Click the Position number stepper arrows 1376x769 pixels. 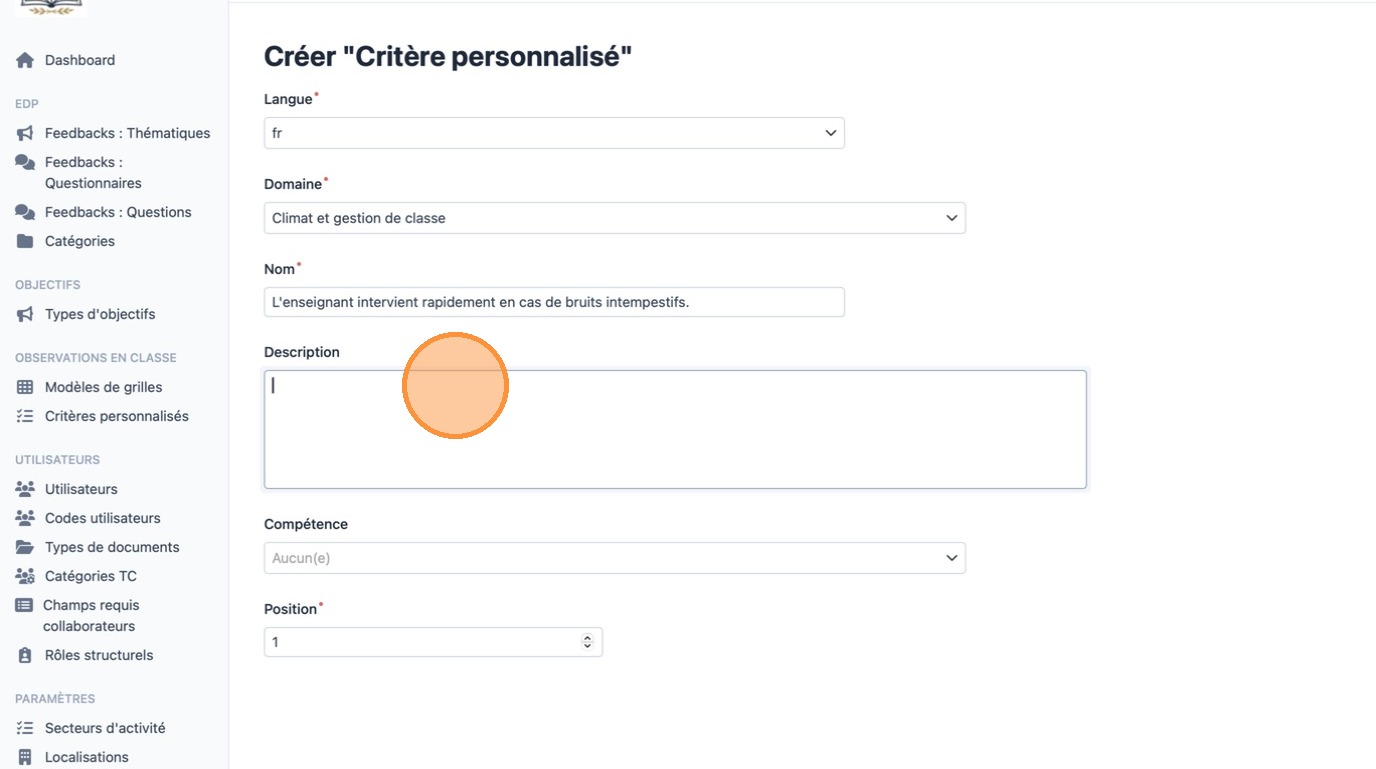tap(587, 642)
